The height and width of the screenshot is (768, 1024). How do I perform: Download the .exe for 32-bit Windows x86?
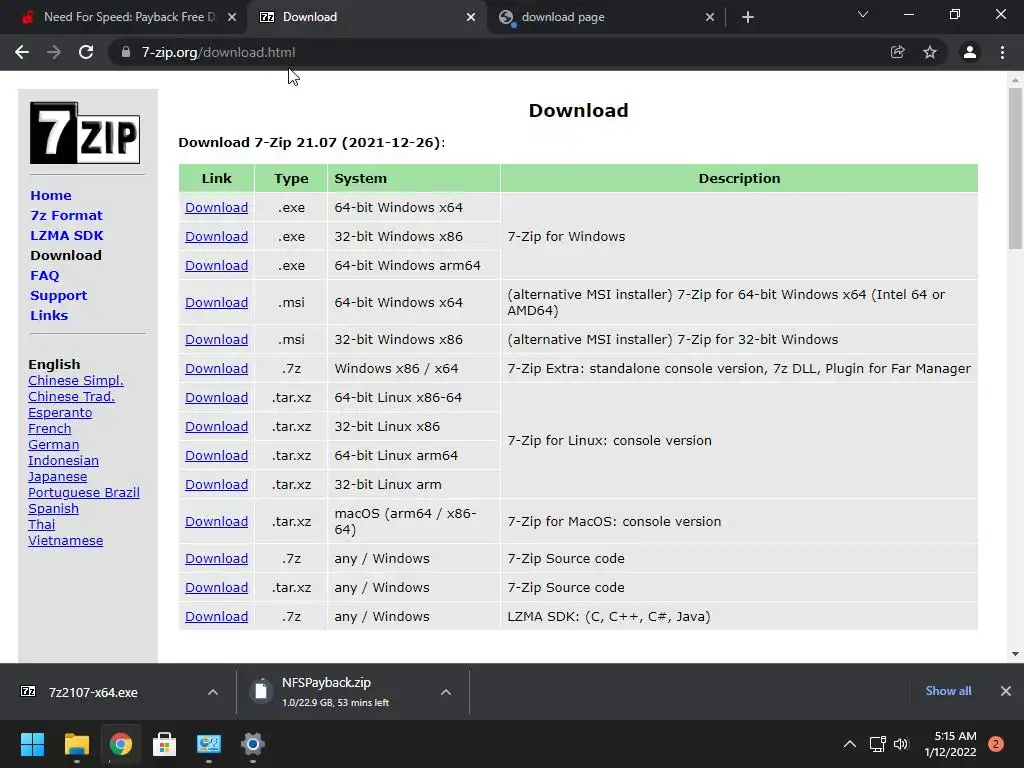click(216, 236)
